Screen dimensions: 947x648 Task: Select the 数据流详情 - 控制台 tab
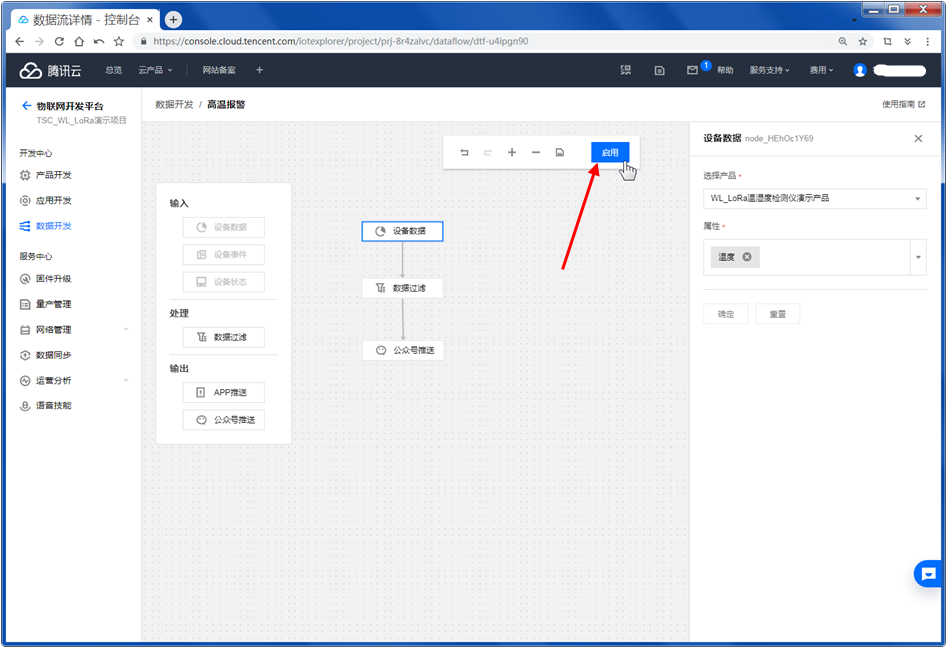click(85, 20)
